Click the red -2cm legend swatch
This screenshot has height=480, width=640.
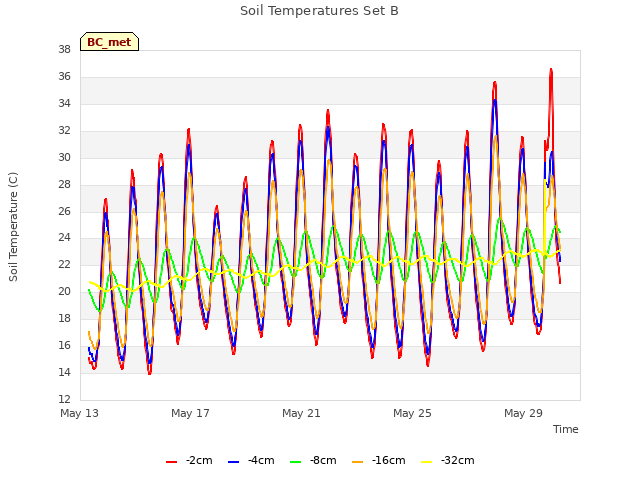171,462
